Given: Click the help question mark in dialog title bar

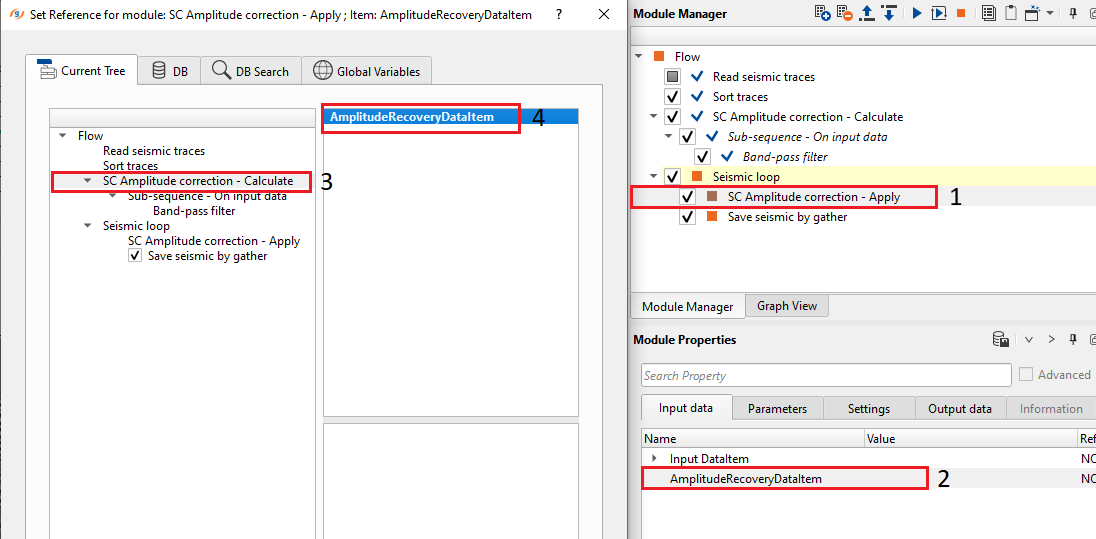Looking at the screenshot, I should pos(559,15).
